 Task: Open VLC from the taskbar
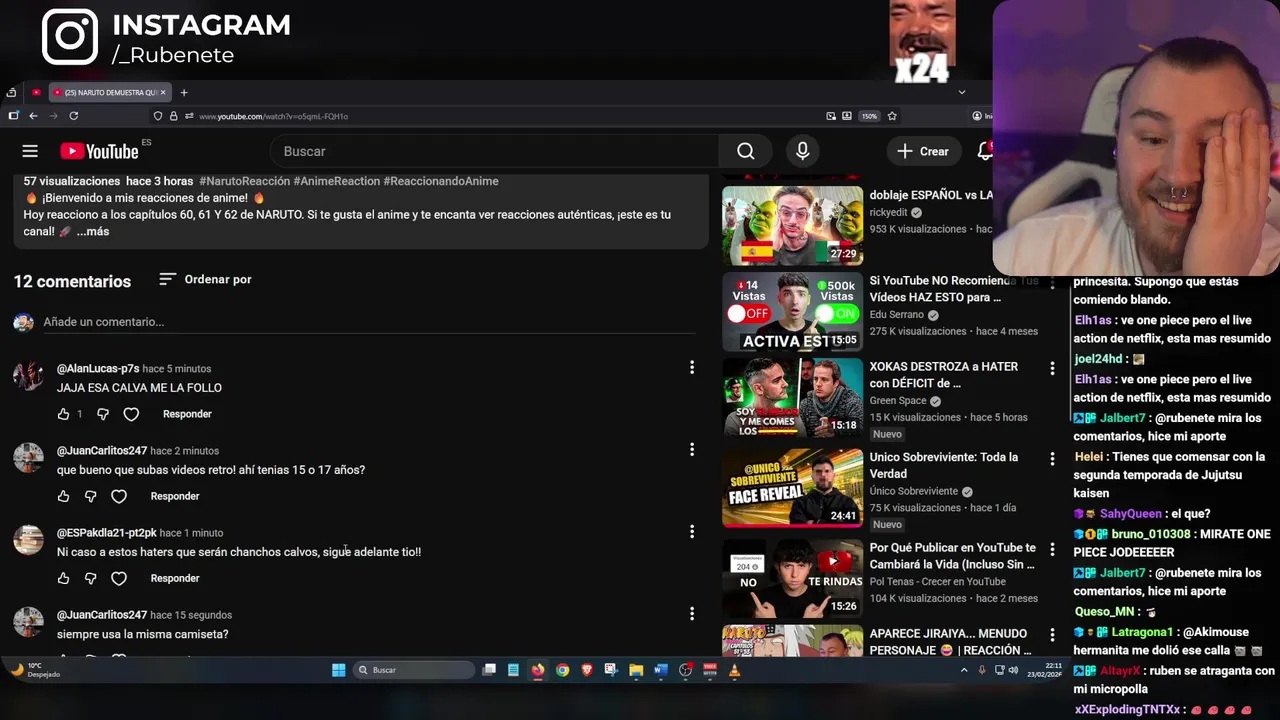734,670
